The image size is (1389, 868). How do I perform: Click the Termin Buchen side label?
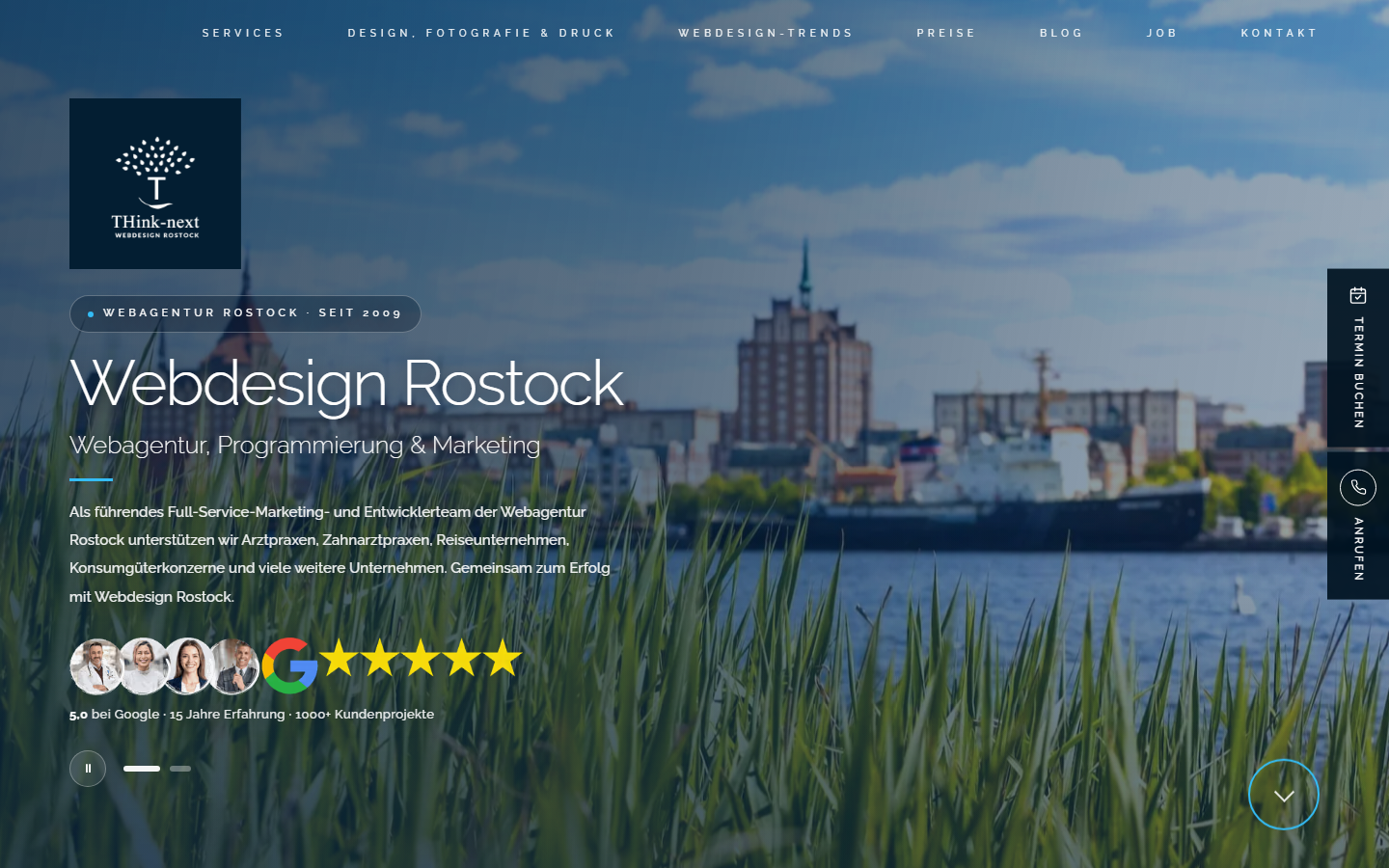click(1358, 372)
